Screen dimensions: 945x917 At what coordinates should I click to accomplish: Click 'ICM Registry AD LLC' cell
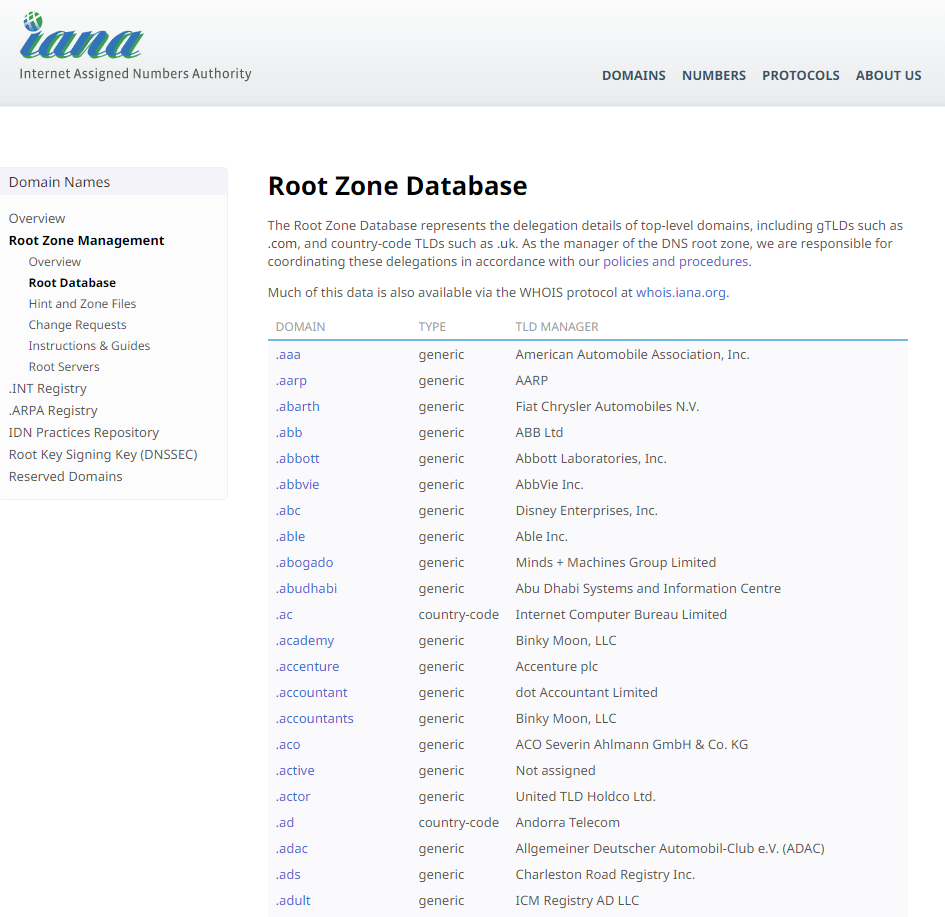[x=577, y=900]
